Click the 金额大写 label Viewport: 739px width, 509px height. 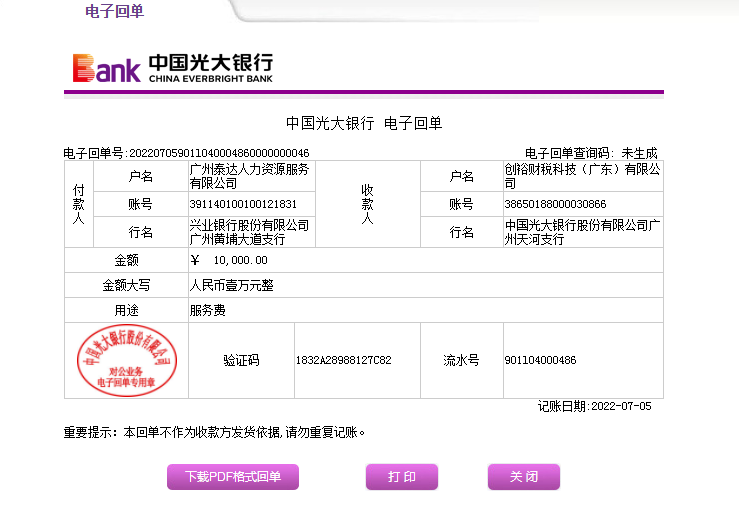(x=126, y=285)
